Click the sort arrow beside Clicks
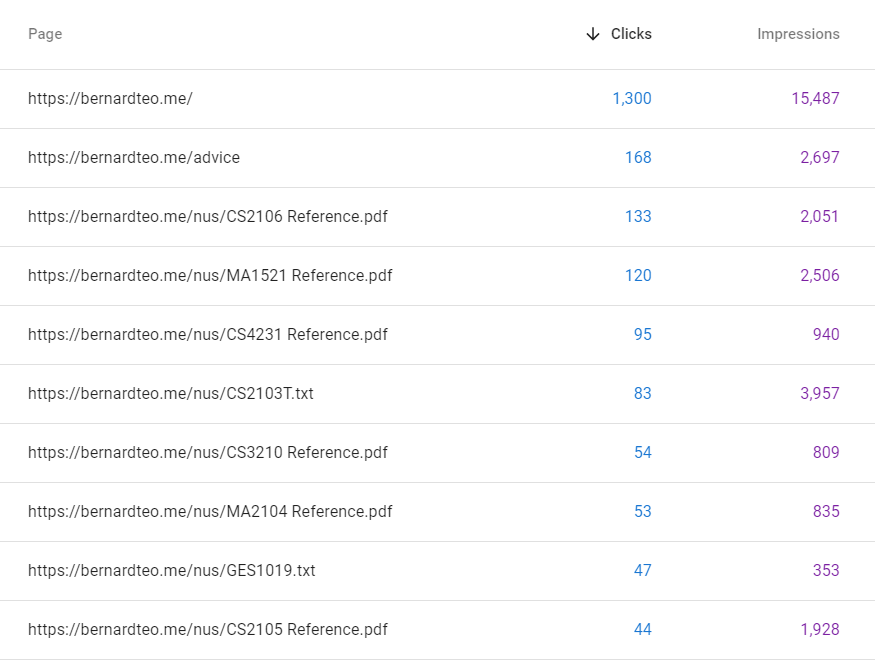This screenshot has width=875, height=664. [593, 34]
